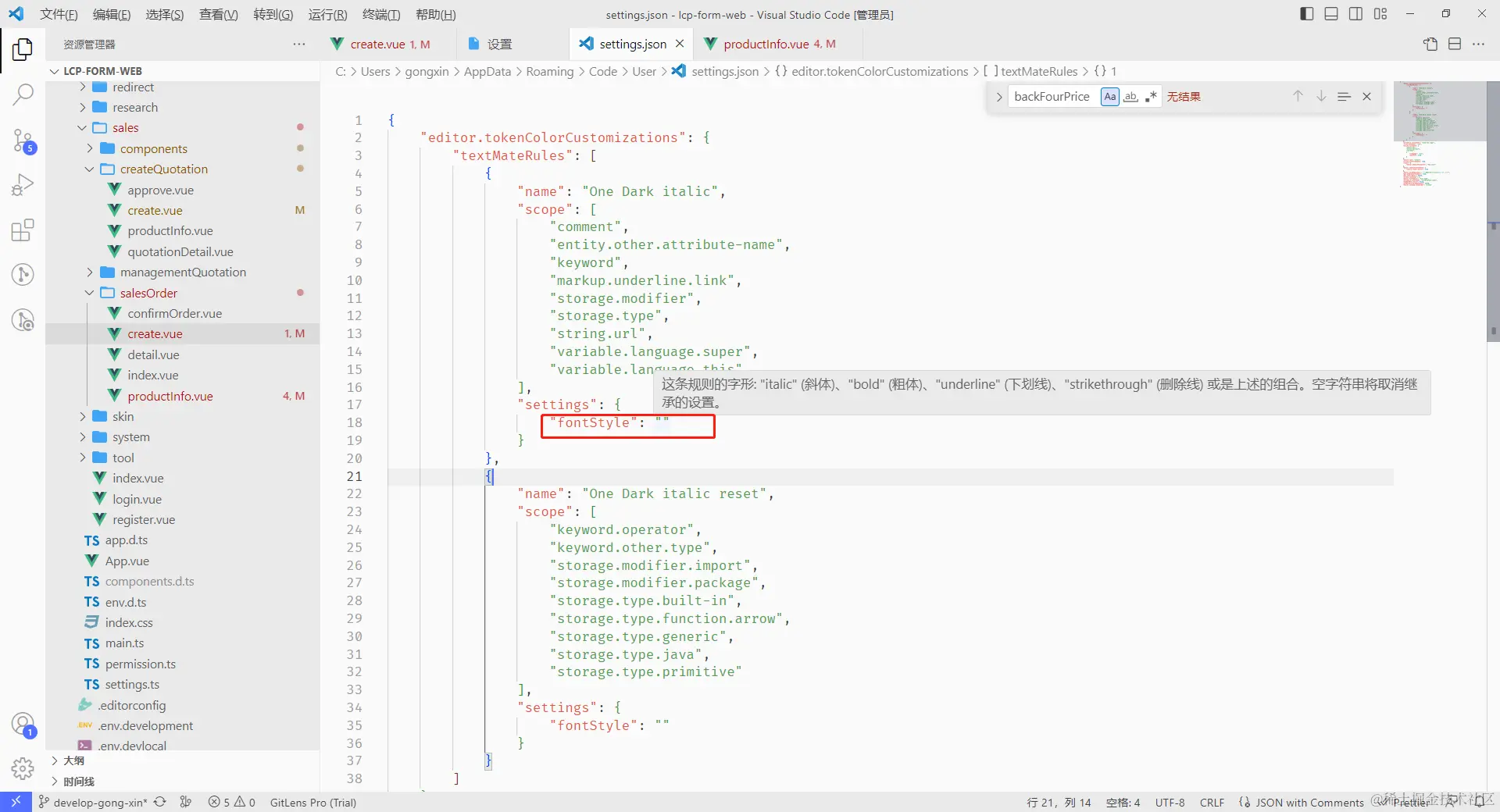The width and height of the screenshot is (1500, 812).
Task: Open the Explorer view in activity bar
Action: click(x=23, y=49)
